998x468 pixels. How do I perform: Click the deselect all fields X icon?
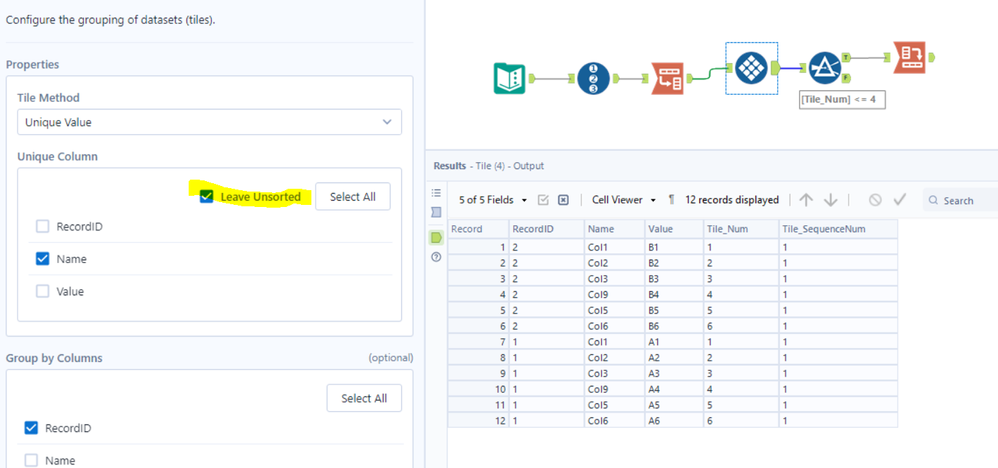(563, 200)
